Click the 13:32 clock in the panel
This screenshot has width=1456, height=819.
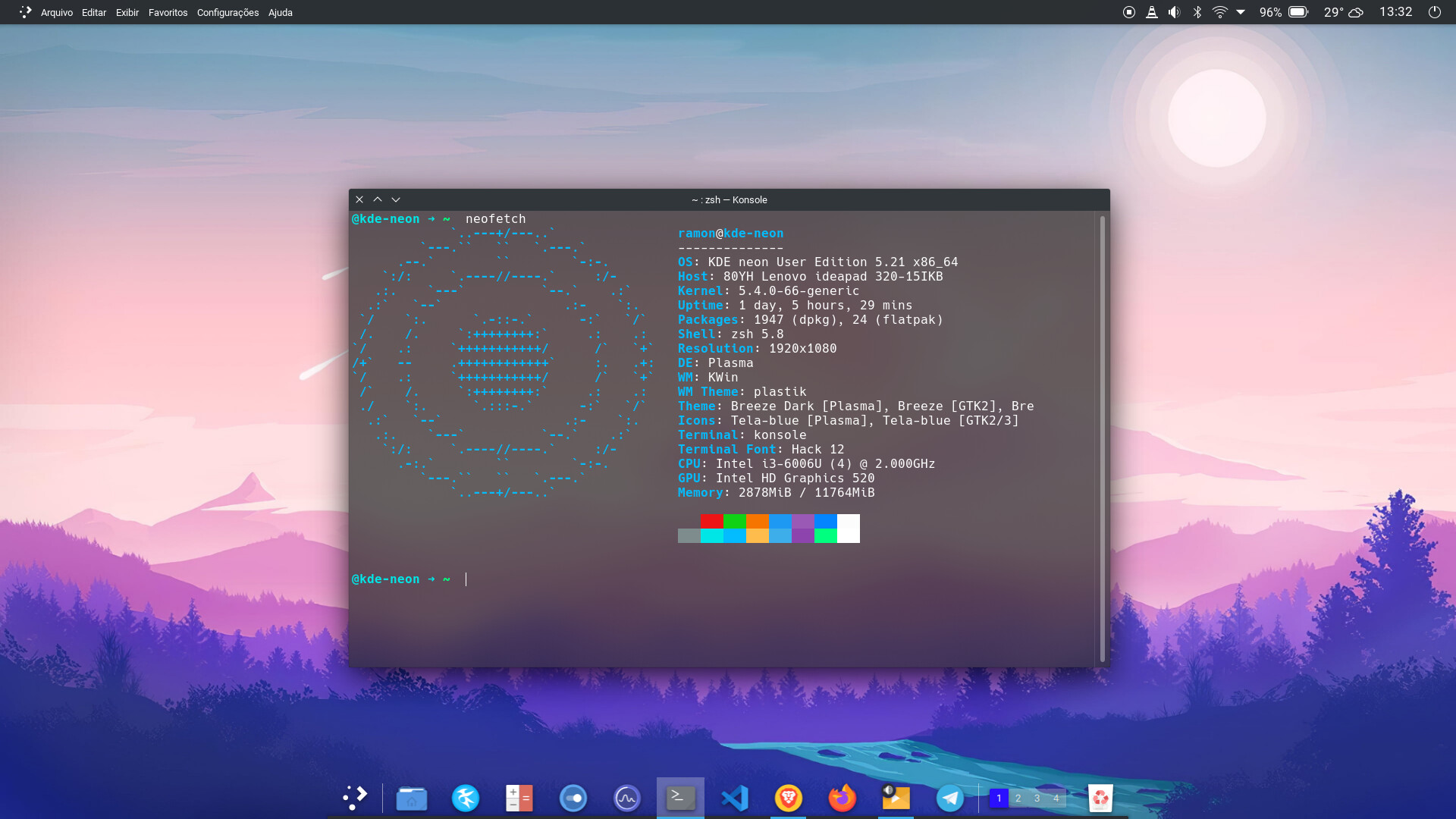tap(1395, 12)
